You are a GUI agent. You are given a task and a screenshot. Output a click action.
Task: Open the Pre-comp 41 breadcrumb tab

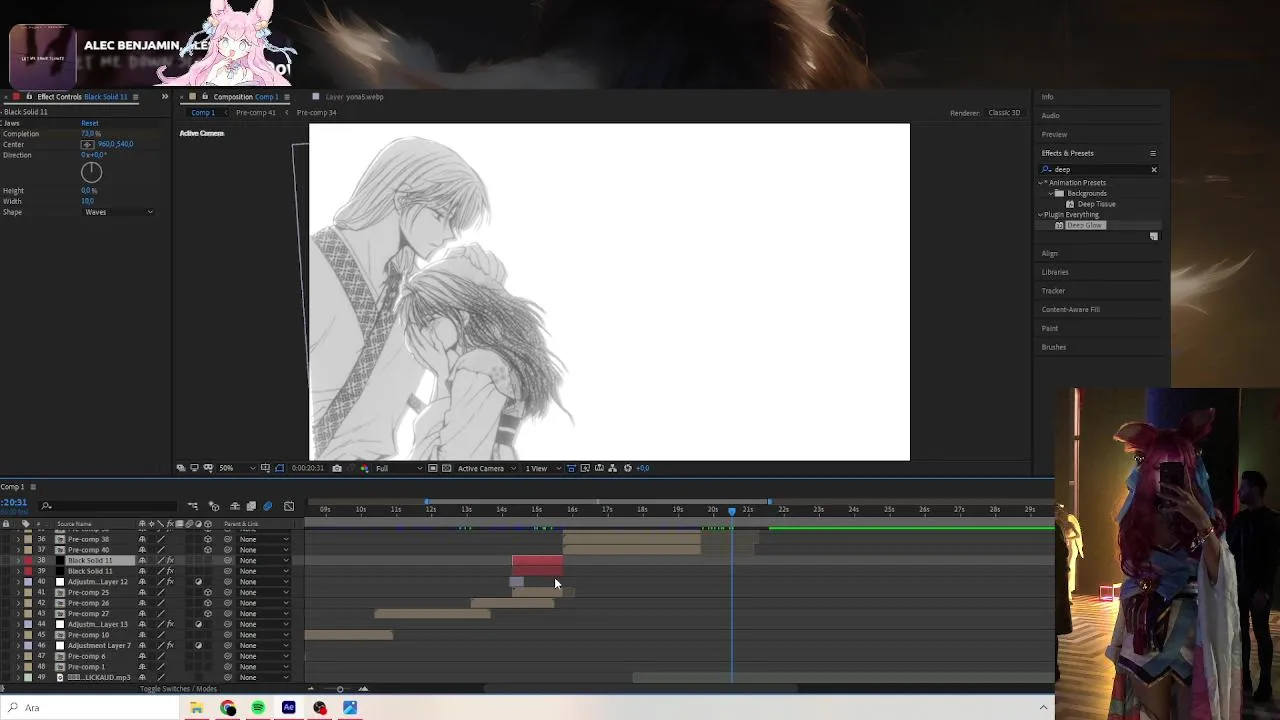(x=256, y=113)
